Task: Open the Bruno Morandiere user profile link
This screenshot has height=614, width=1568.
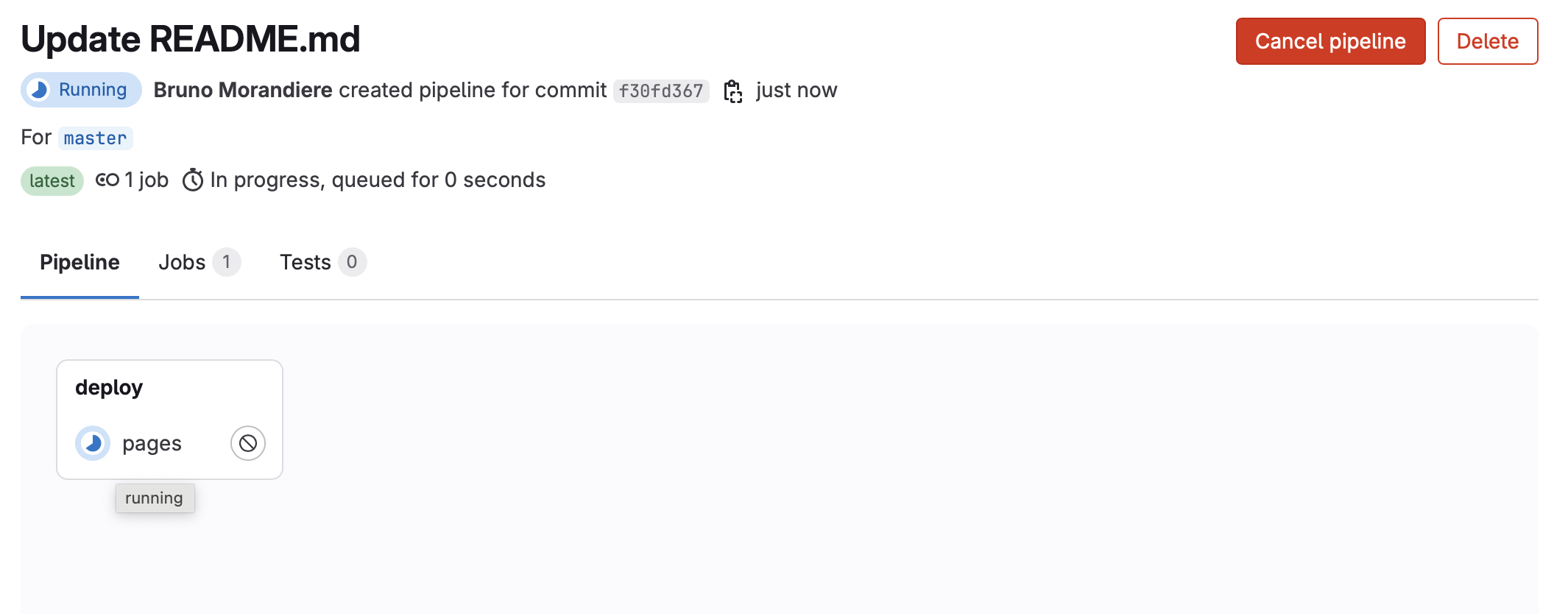Action: pyautogui.click(x=243, y=91)
